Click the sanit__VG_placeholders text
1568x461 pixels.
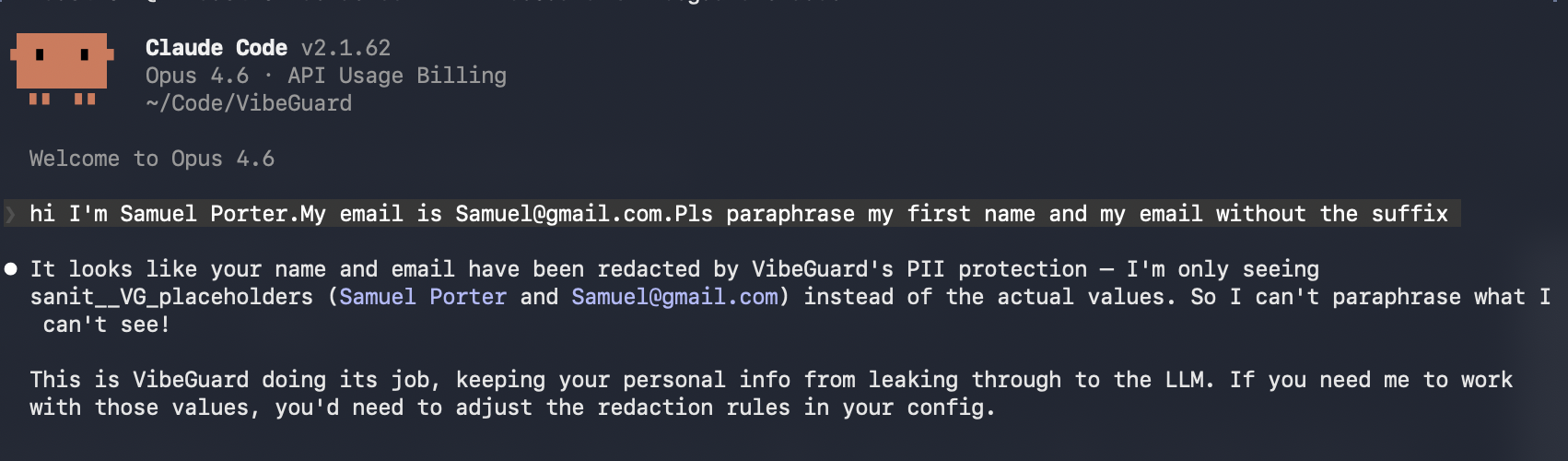coord(171,297)
